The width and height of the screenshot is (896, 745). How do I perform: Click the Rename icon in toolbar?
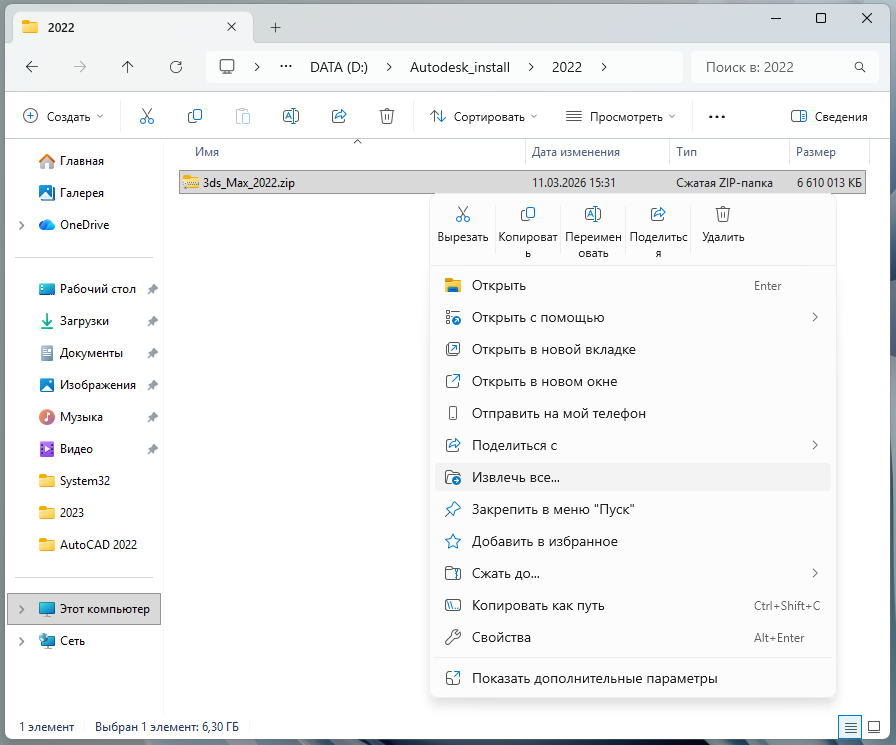(x=291, y=117)
